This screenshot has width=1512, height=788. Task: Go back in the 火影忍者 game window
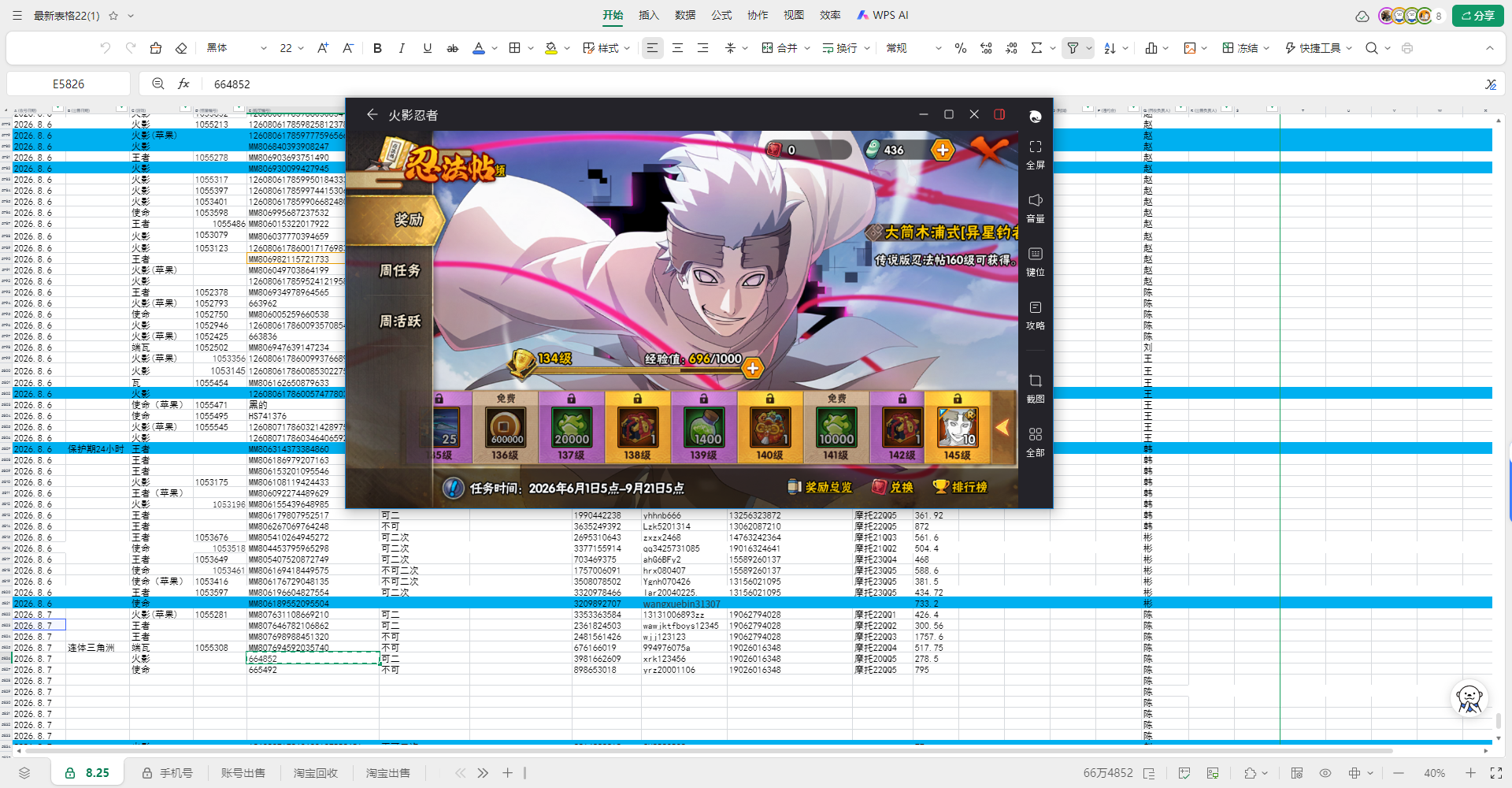[372, 114]
